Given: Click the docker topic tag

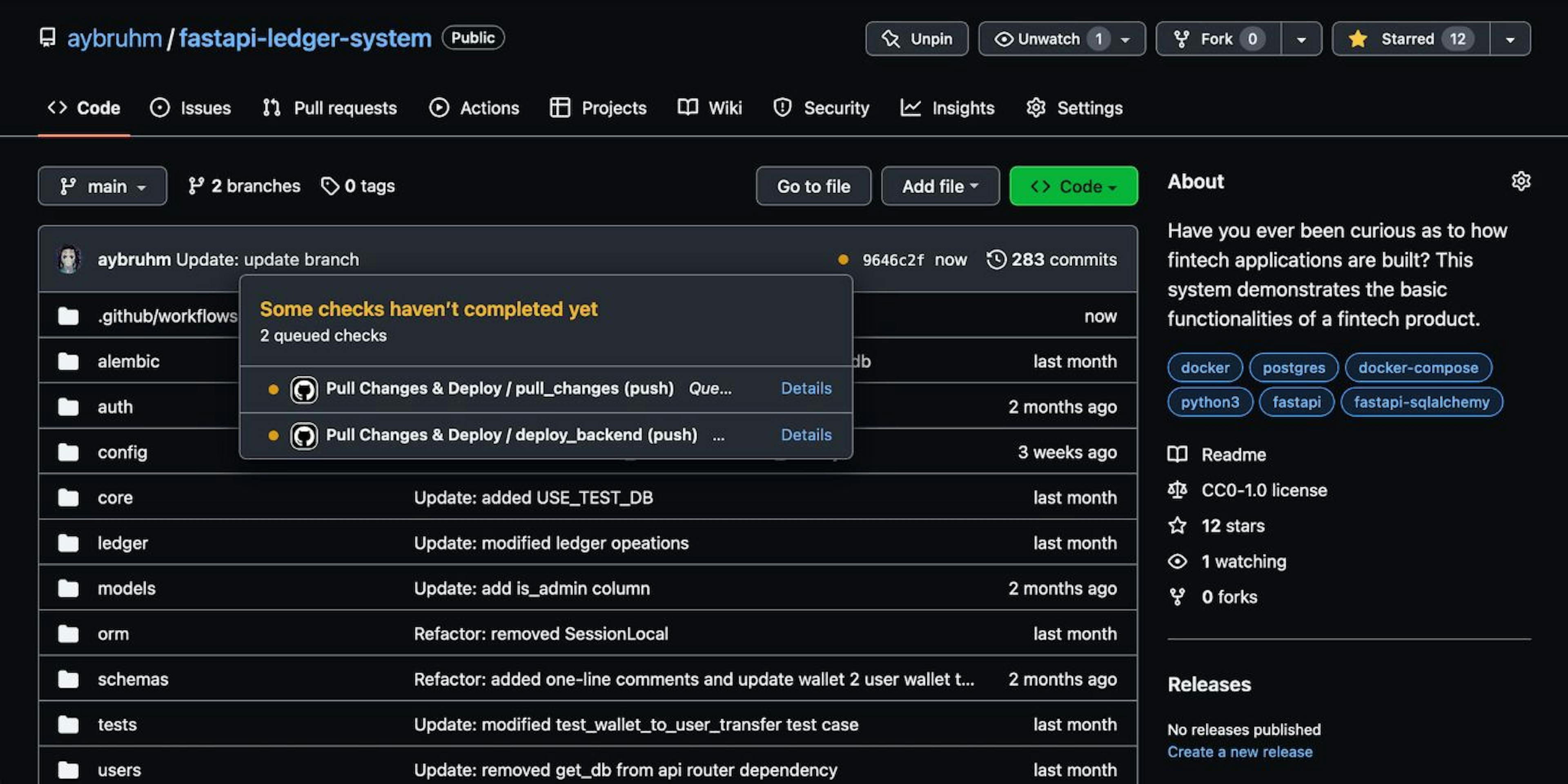Looking at the screenshot, I should click(1205, 367).
